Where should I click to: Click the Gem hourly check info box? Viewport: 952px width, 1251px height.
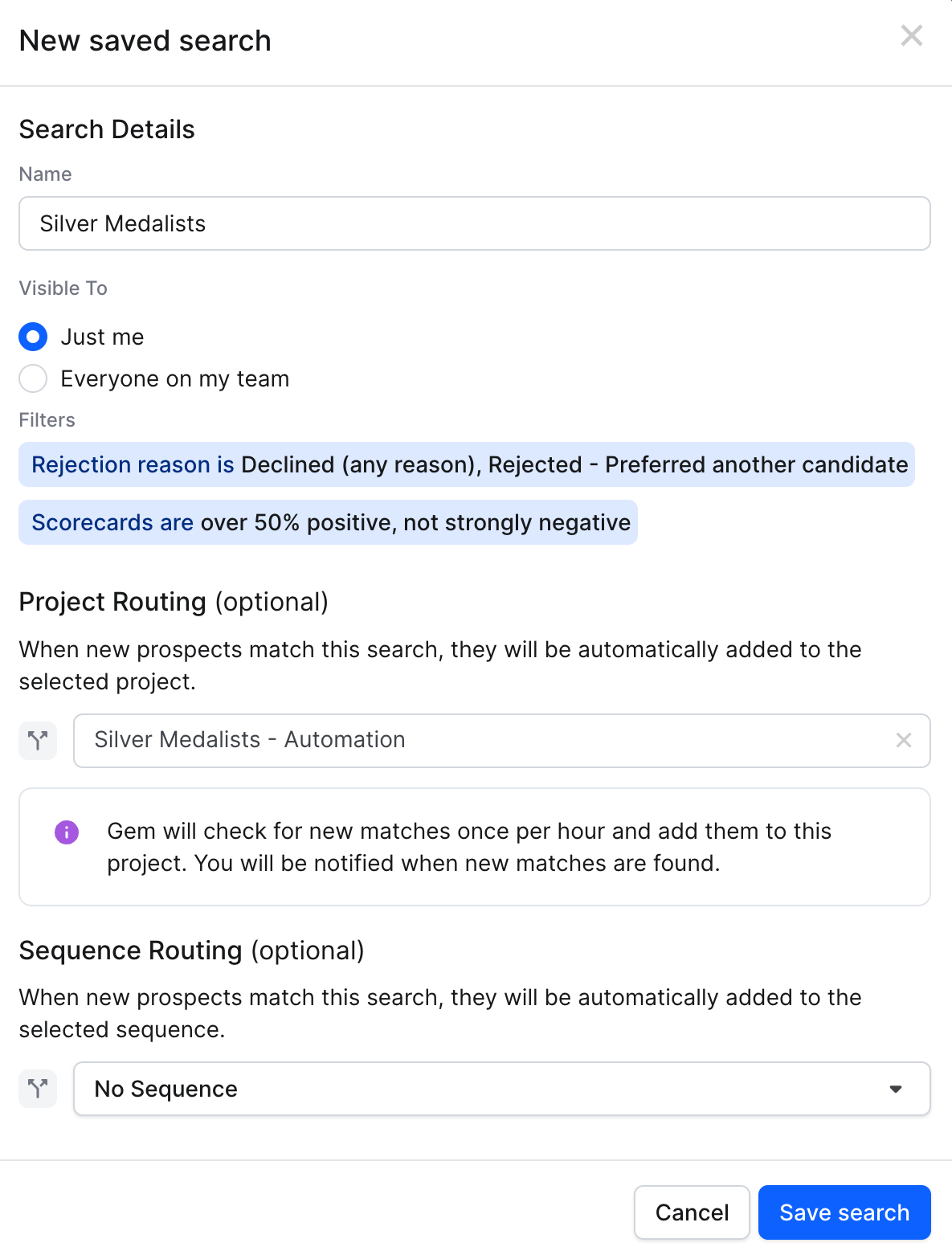click(474, 847)
